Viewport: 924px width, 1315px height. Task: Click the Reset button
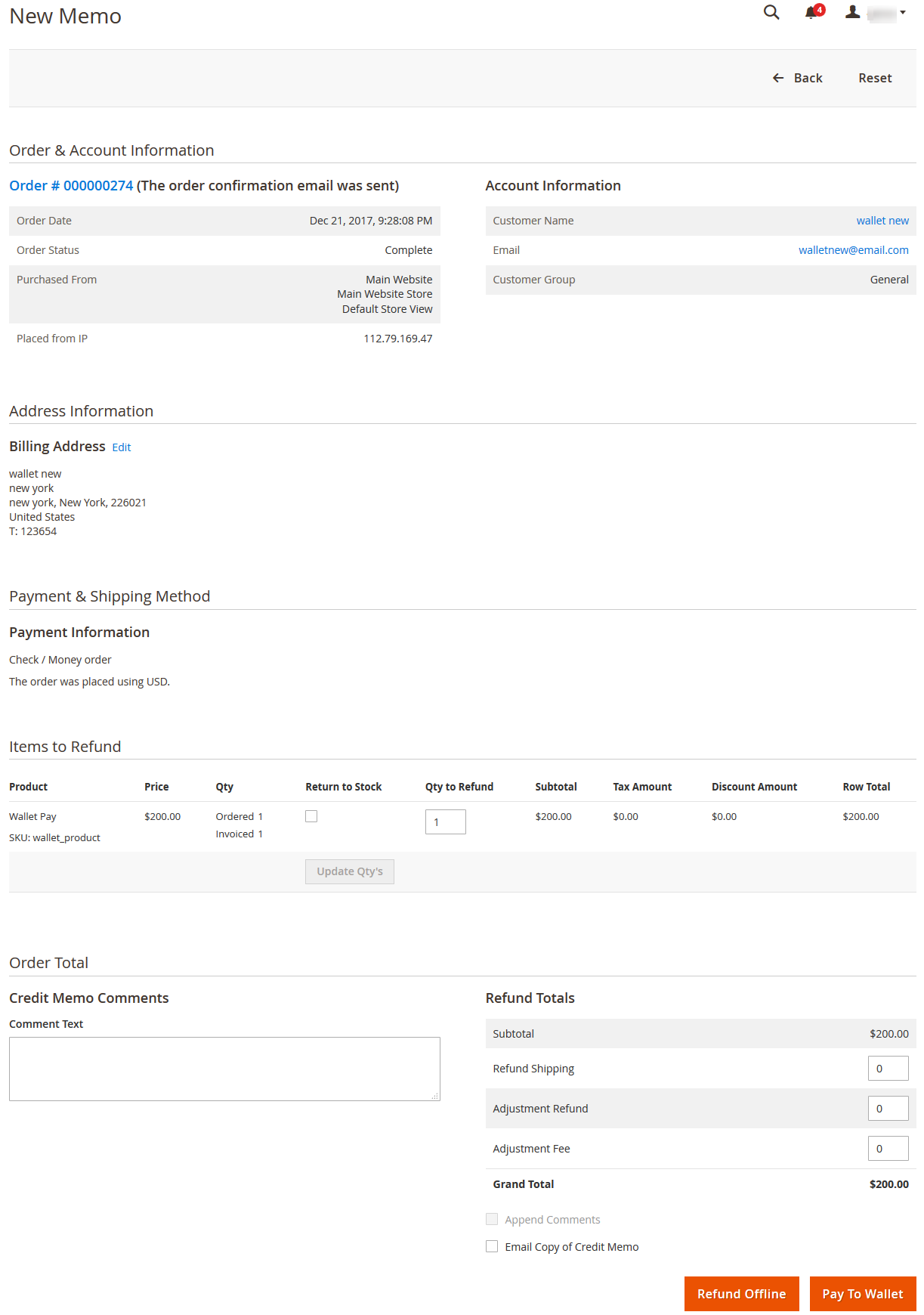[875, 78]
